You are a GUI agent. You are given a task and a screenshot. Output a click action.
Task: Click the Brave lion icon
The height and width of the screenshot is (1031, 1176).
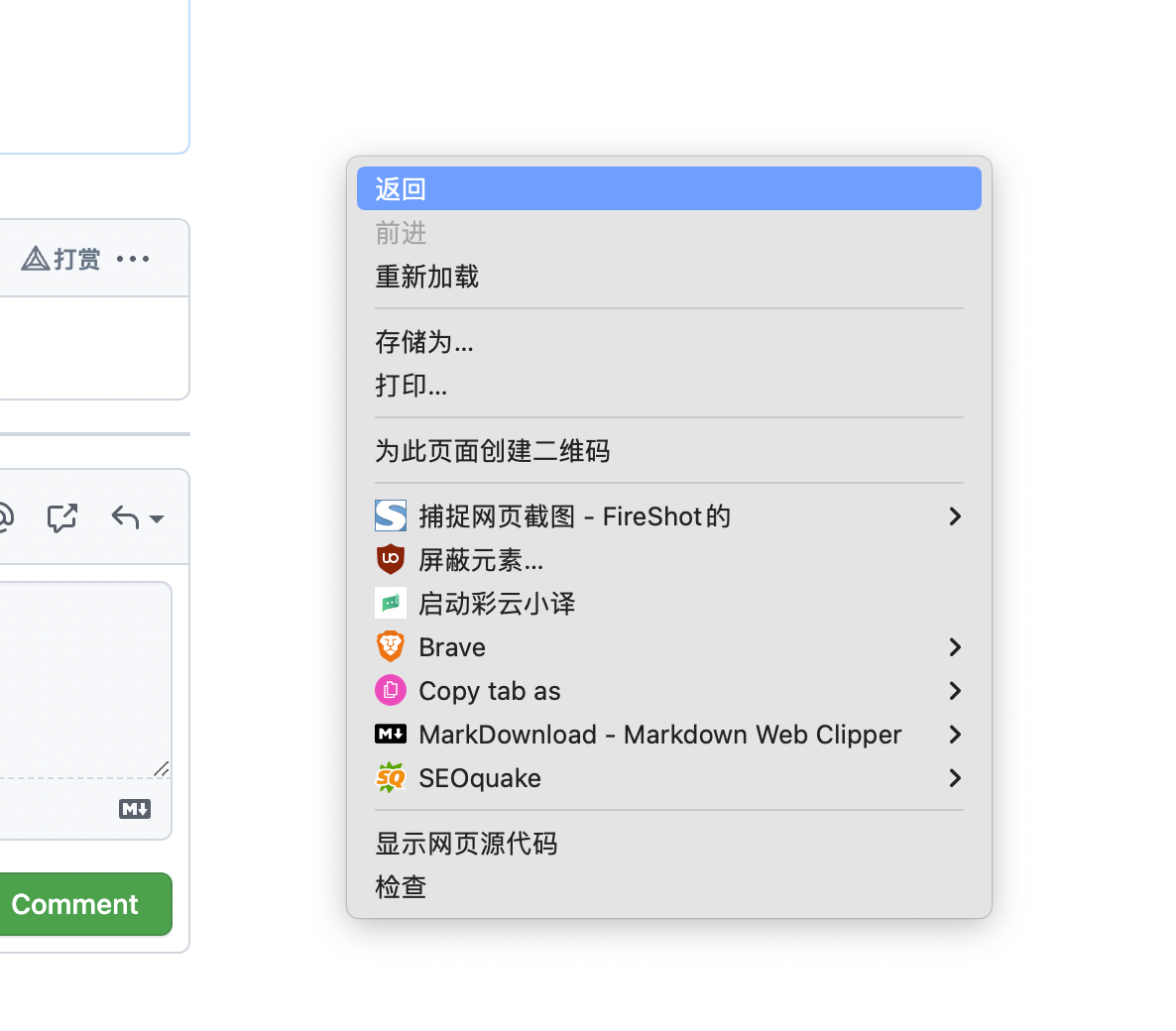coord(391,646)
